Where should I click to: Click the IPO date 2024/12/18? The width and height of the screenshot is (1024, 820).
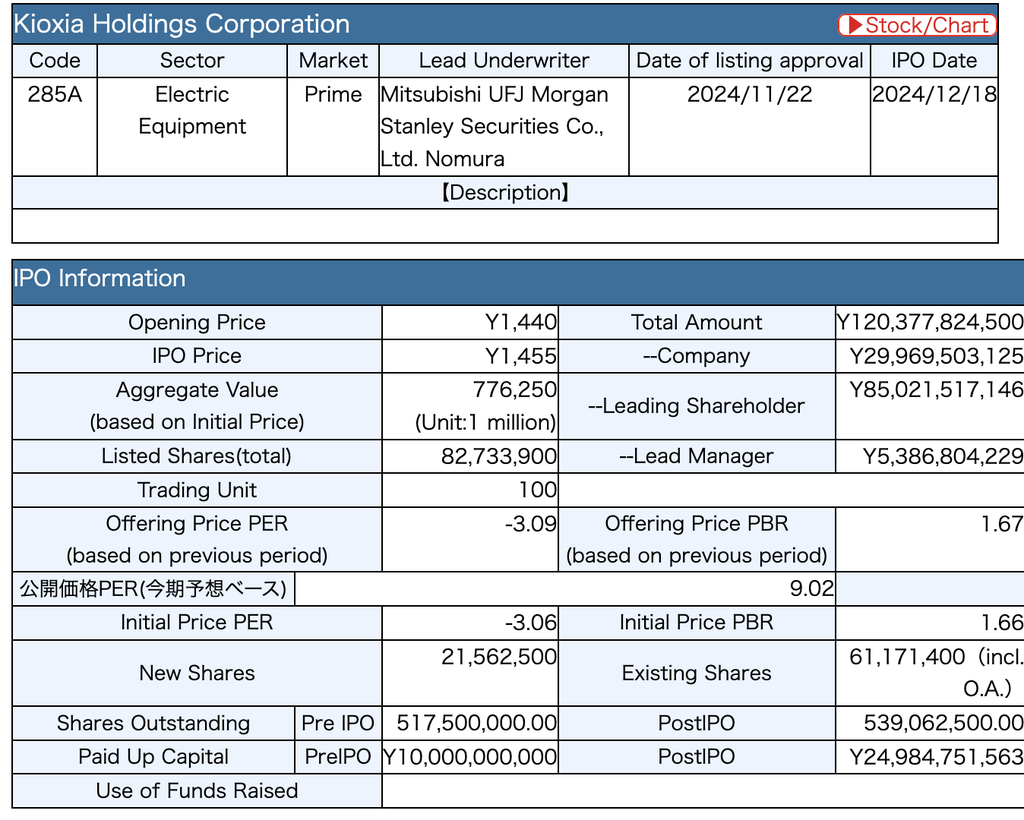pyautogui.click(x=935, y=95)
